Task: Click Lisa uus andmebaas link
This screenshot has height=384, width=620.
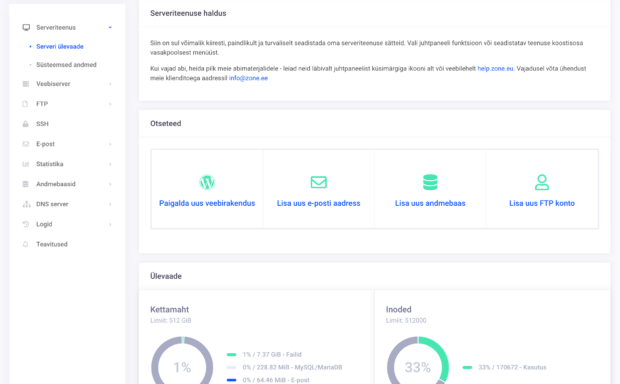Action: pyautogui.click(x=430, y=203)
